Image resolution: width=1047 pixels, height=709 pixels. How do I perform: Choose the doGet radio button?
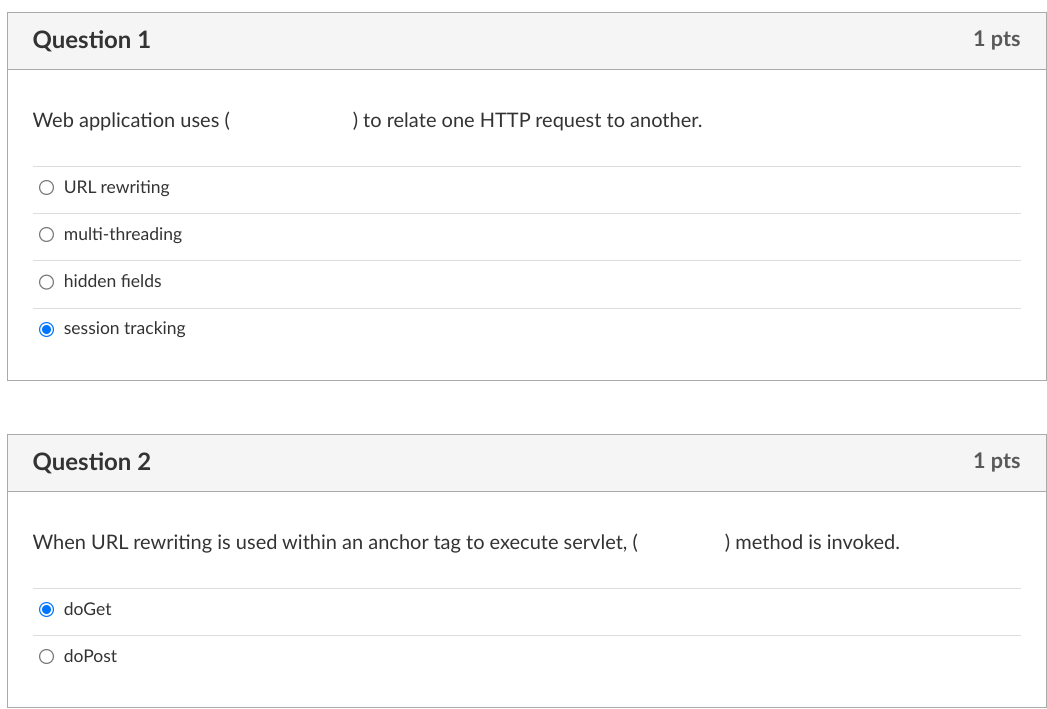click(46, 610)
